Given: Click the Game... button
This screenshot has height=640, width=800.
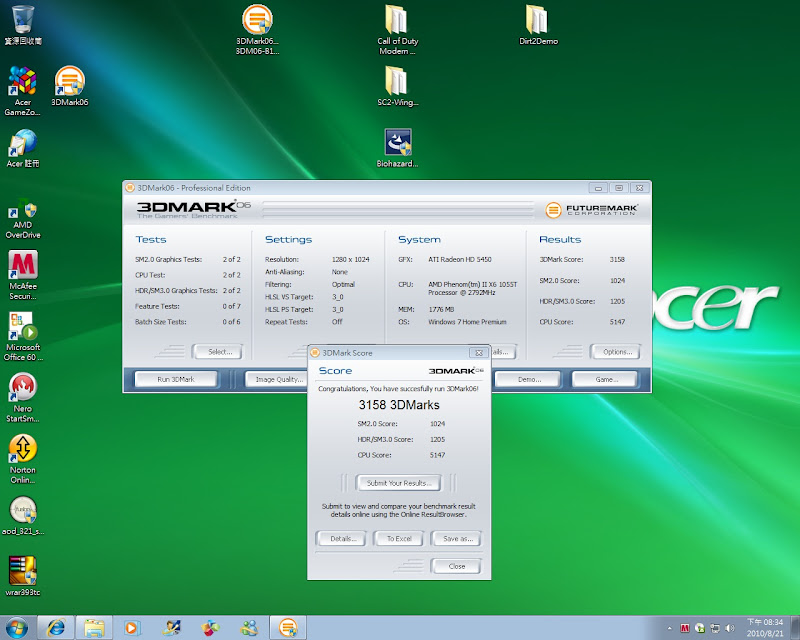Looking at the screenshot, I should click(x=606, y=379).
